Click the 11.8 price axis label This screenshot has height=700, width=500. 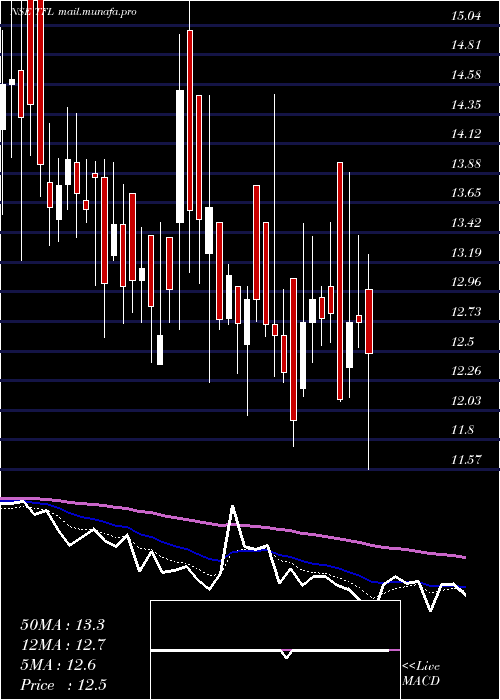click(x=462, y=430)
